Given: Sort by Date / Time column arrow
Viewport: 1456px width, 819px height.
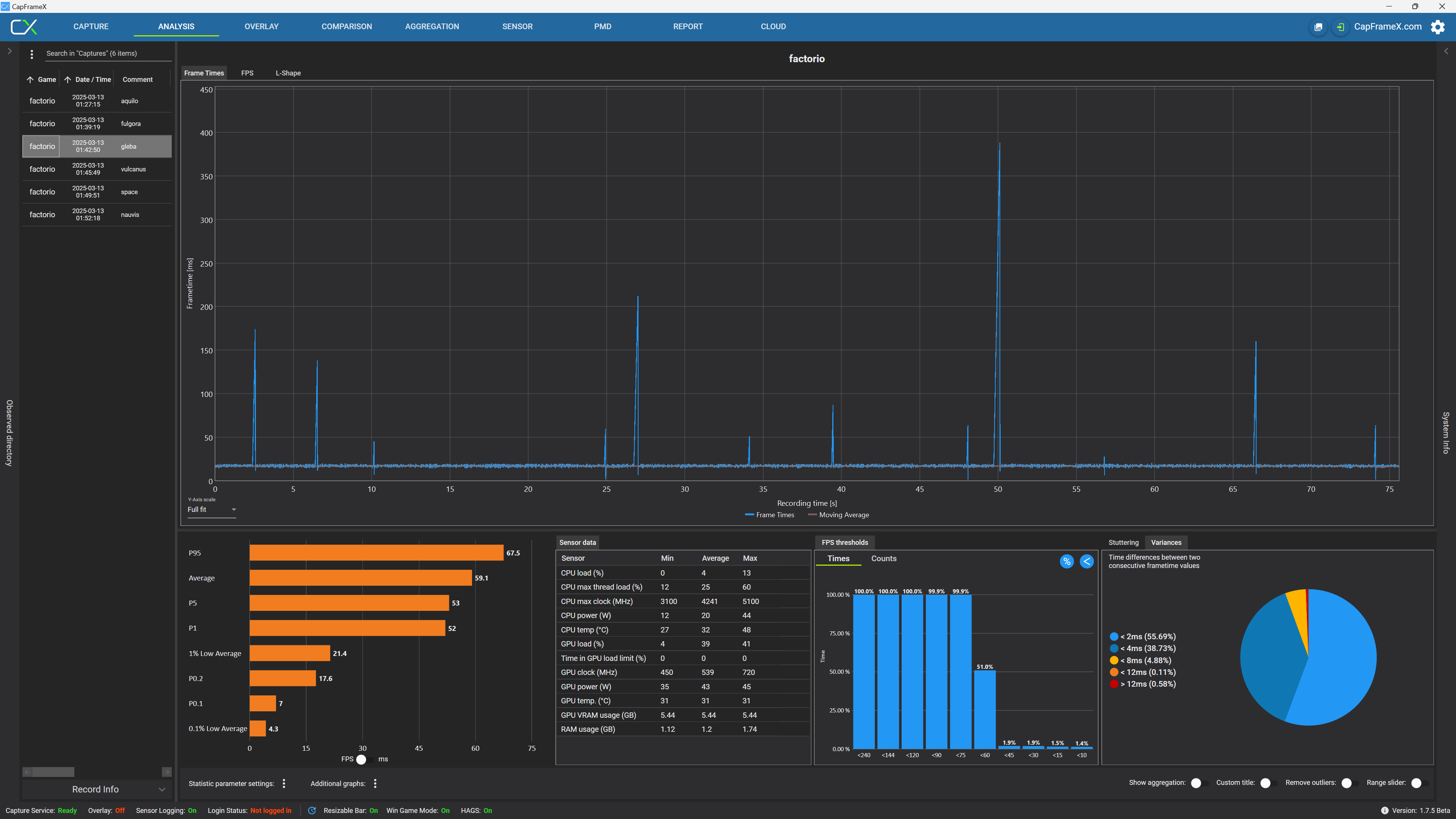Looking at the screenshot, I should (67, 80).
